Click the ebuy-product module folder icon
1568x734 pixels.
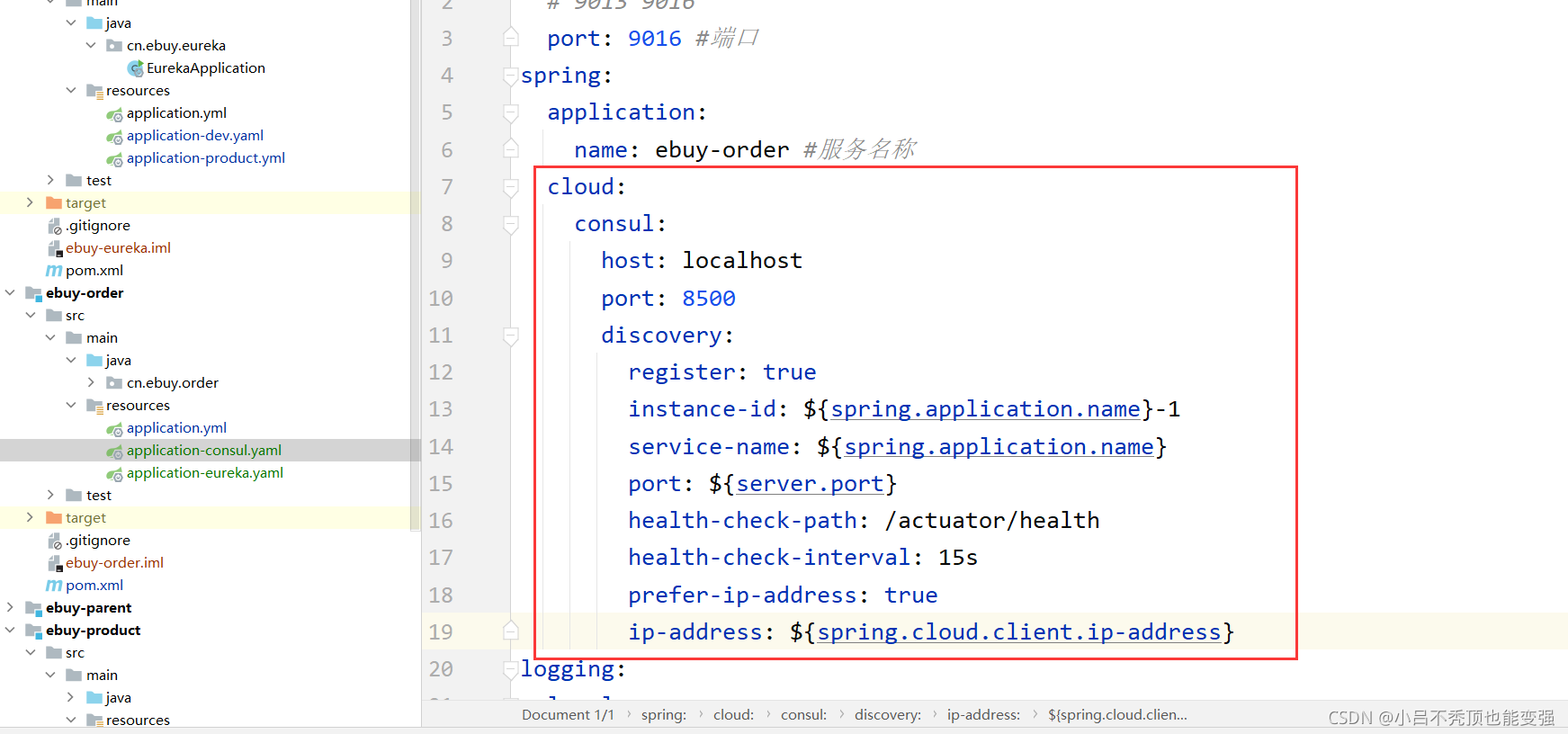(x=34, y=631)
